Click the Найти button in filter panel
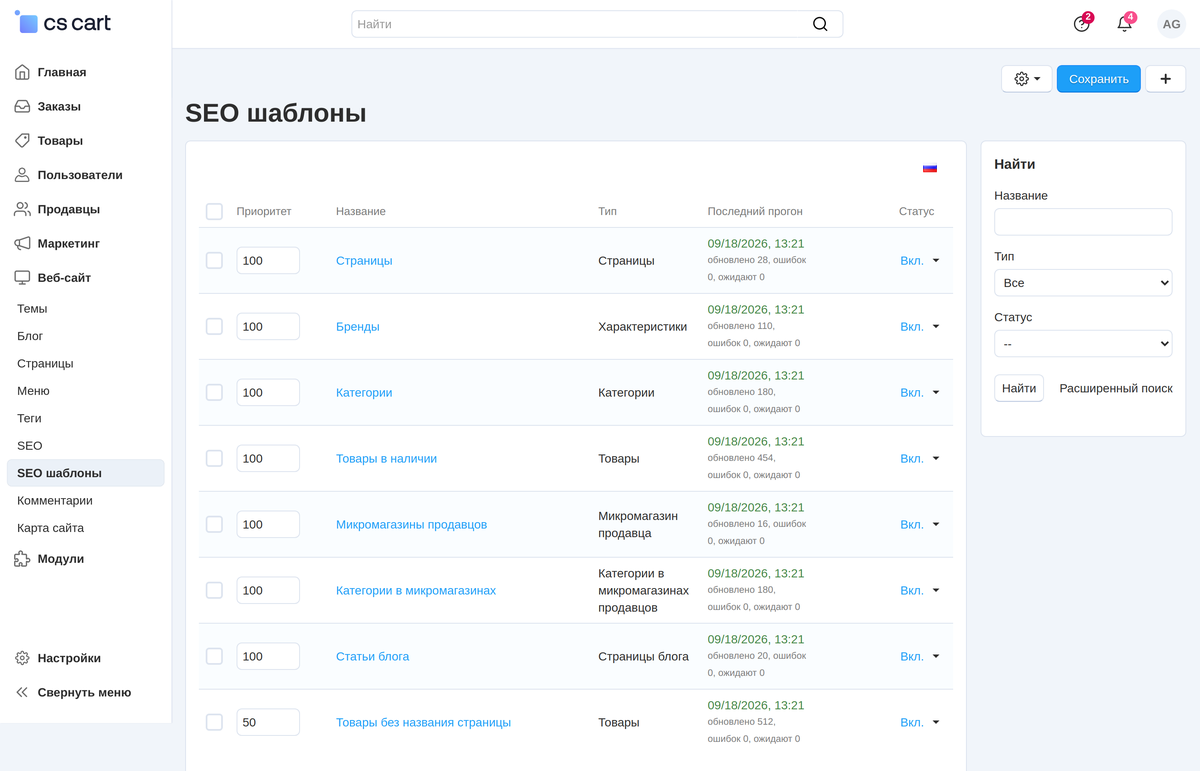Viewport: 1200px width, 771px height. click(1019, 388)
